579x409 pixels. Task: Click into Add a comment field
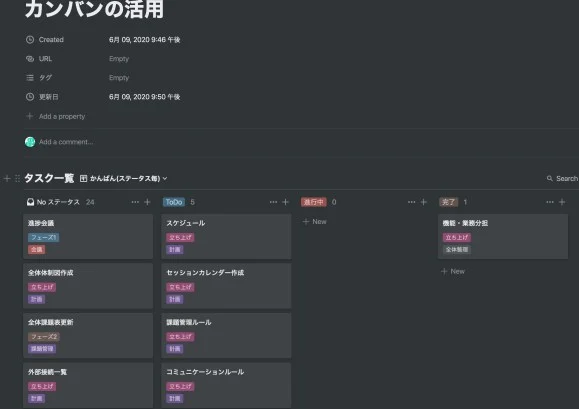[66, 142]
